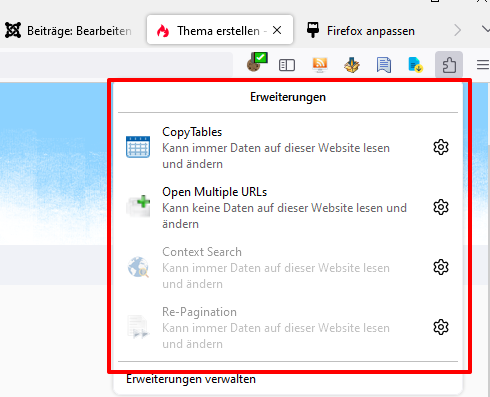This screenshot has width=490, height=397.
Task: Click the Context Search globe icon
Action: coord(138,267)
